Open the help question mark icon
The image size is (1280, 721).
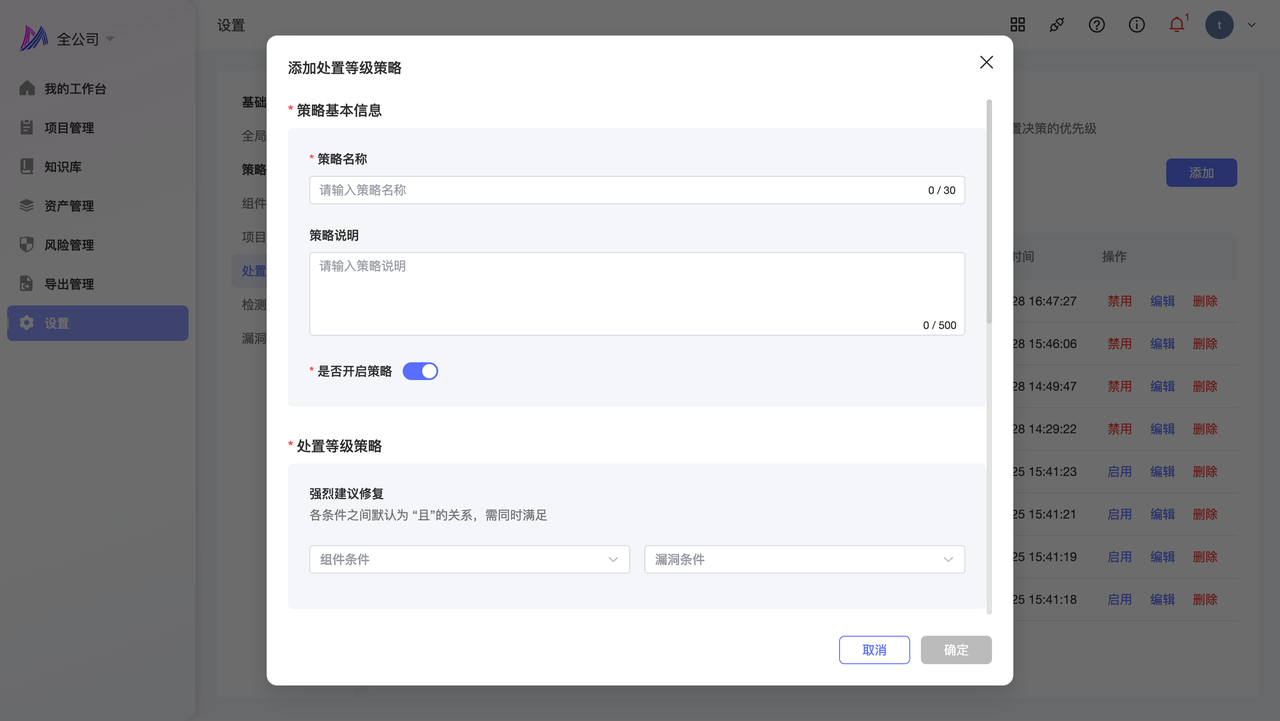pyautogui.click(x=1097, y=25)
